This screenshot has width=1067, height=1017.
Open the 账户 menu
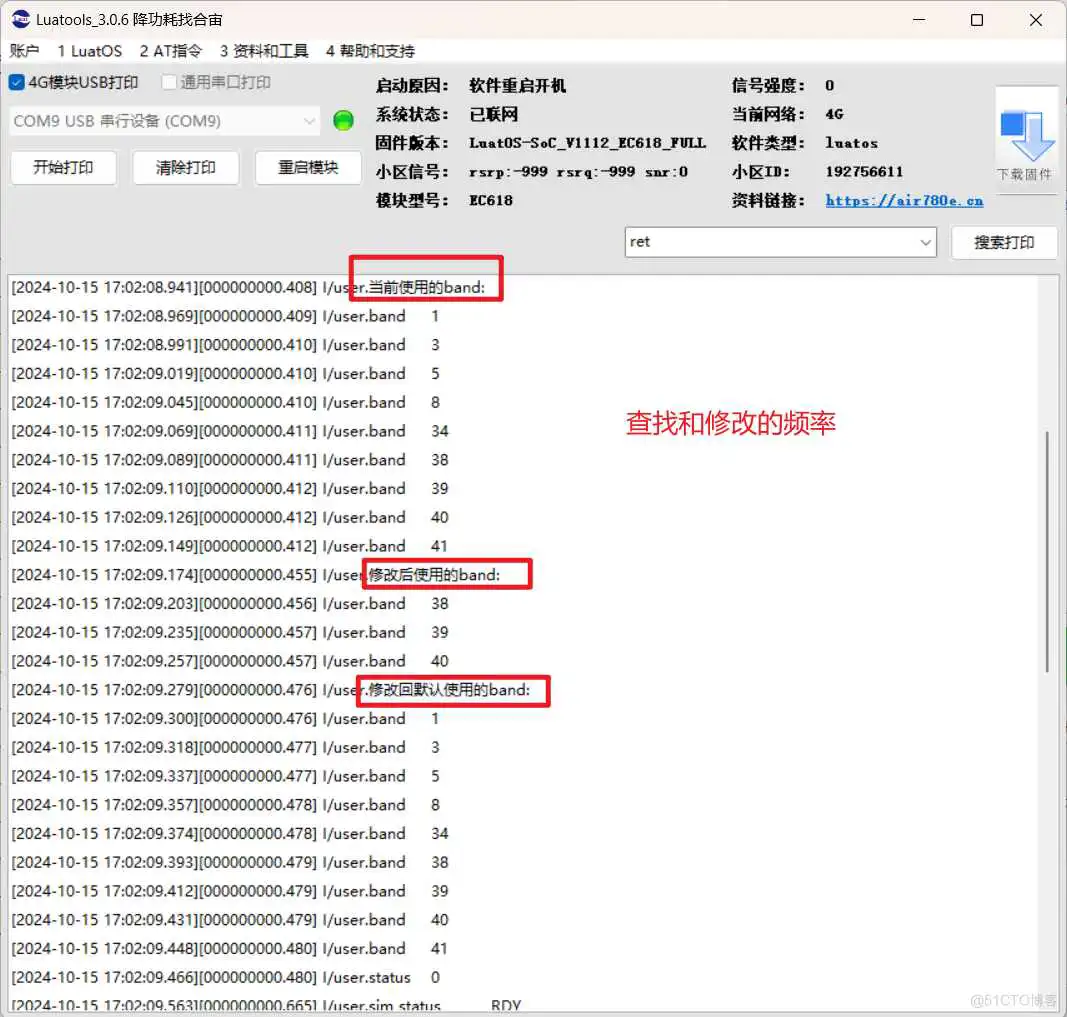24,51
